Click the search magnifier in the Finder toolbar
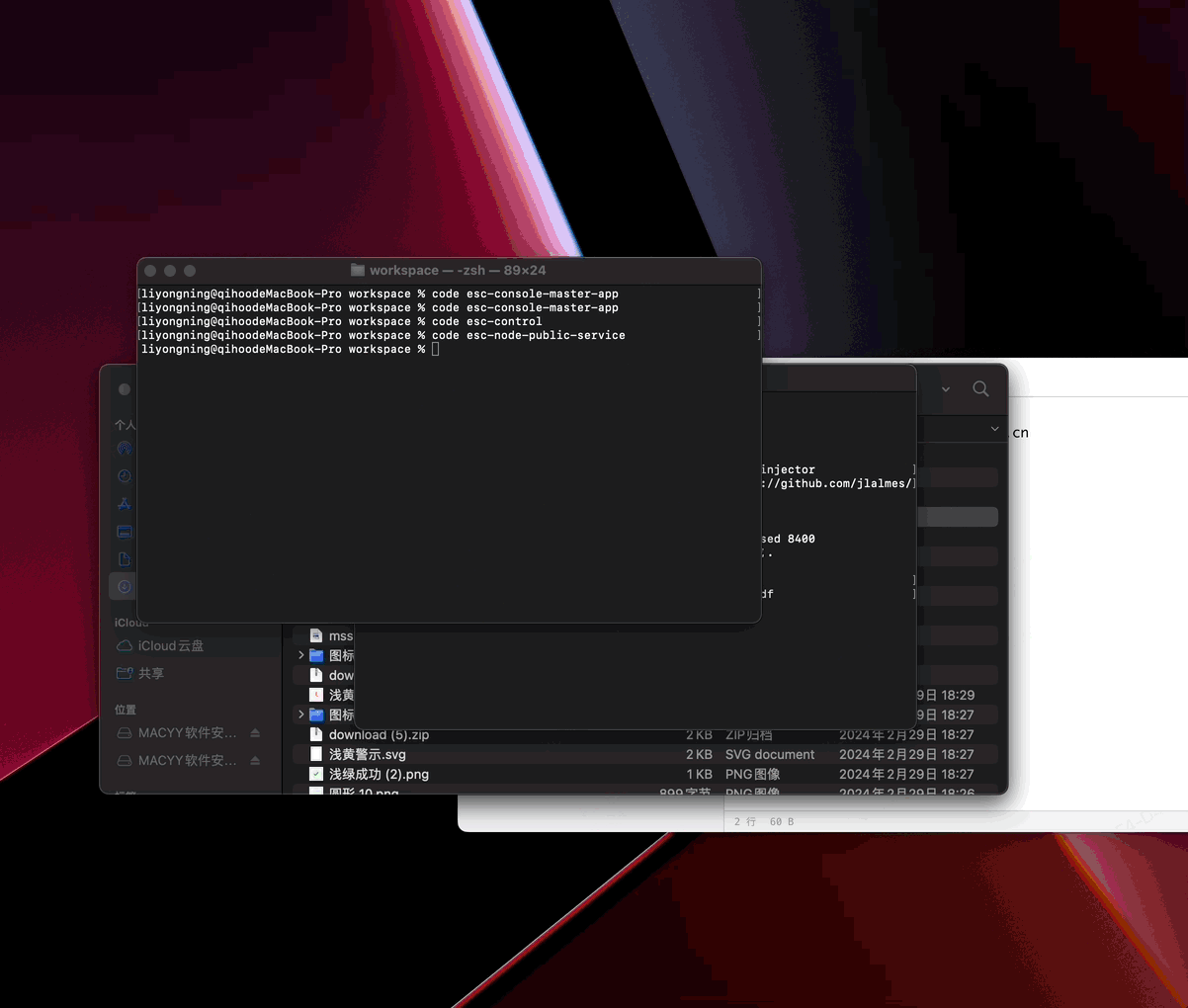1188x1008 pixels. click(980, 388)
